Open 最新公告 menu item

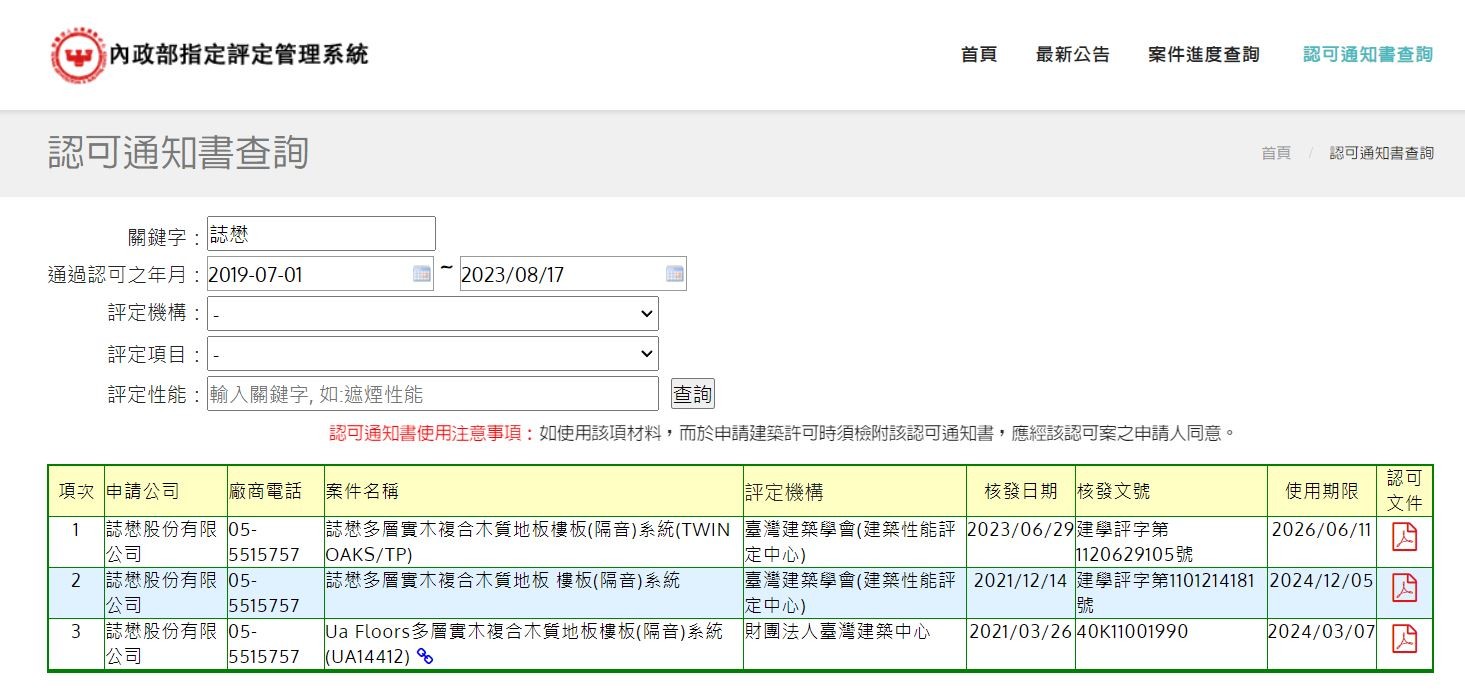pos(1072,55)
